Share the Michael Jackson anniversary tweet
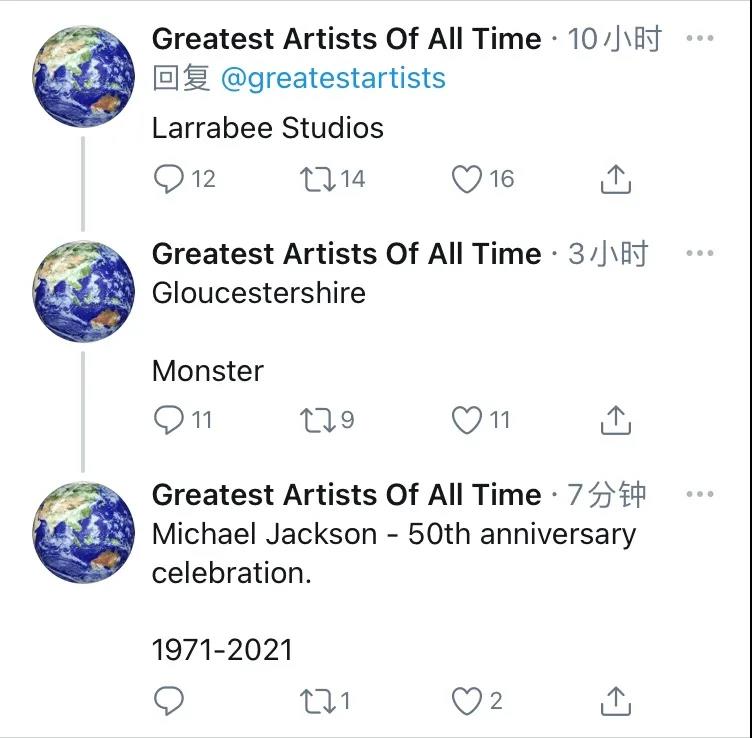Viewport: 752px width, 738px height. tap(615, 701)
